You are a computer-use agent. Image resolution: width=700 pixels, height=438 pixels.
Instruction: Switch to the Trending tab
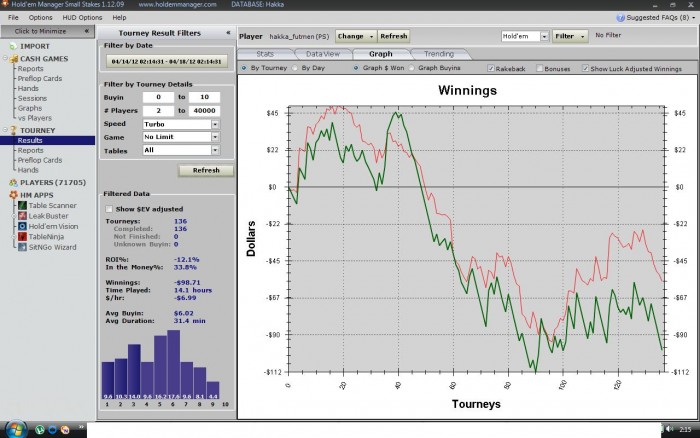pos(439,54)
